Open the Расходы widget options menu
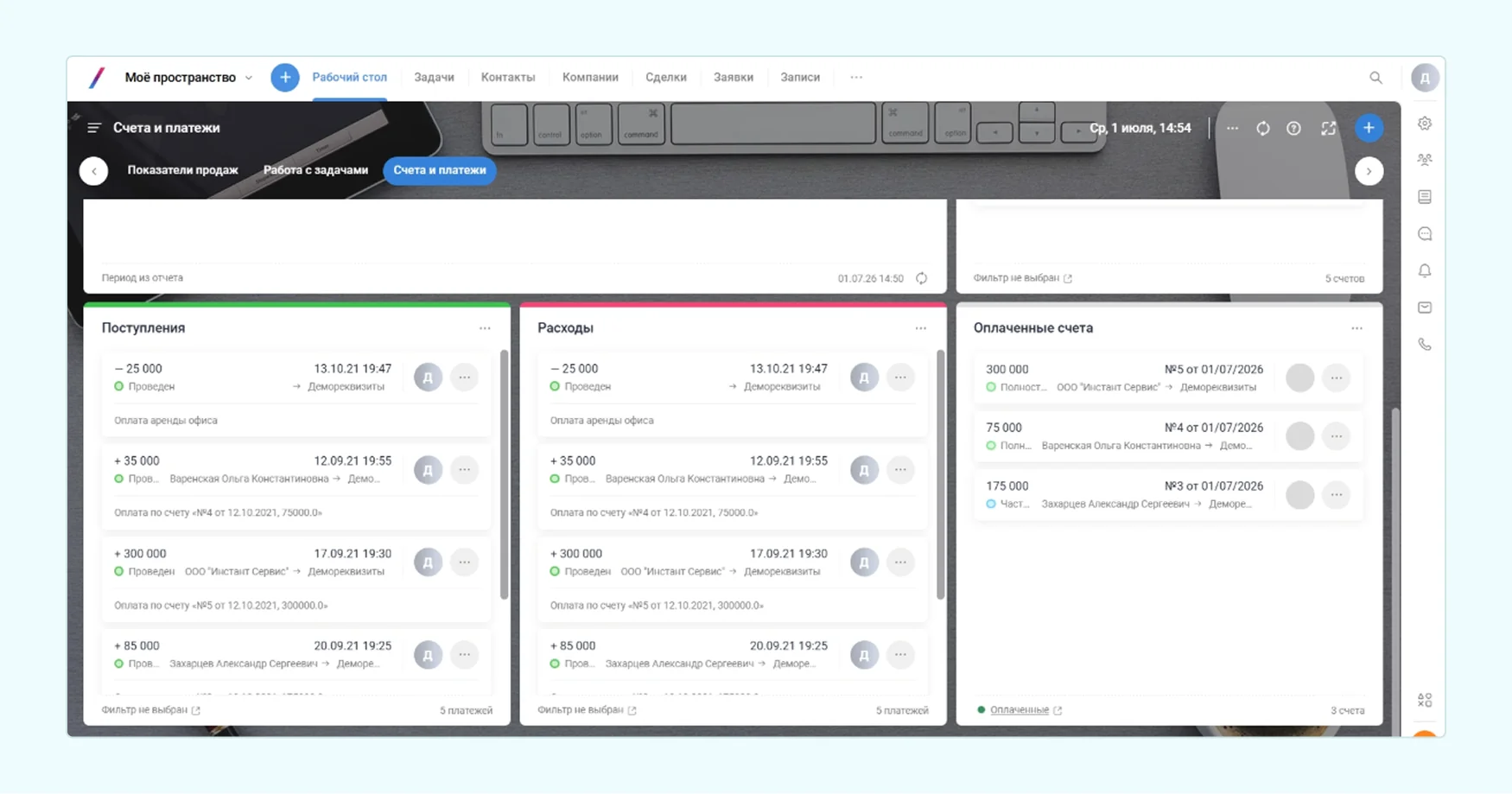Screen dimensions: 1512x794 pos(921,328)
